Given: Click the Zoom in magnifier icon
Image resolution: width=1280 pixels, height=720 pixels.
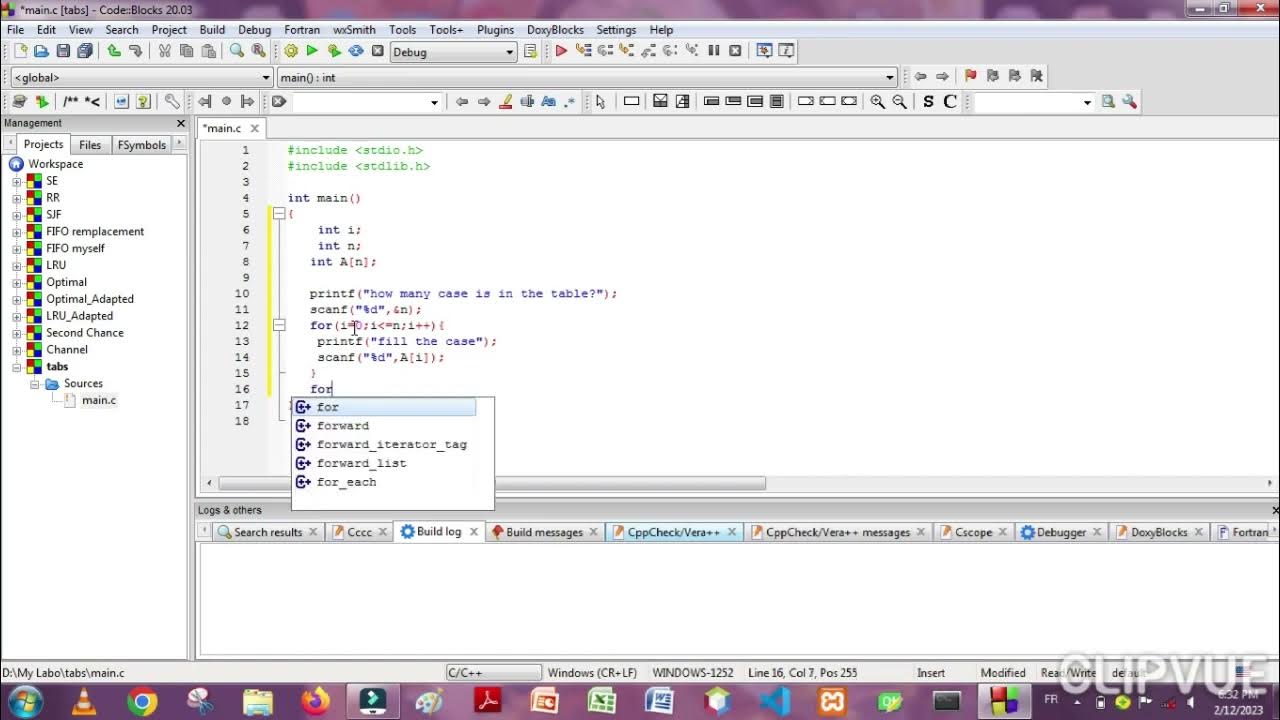Looking at the screenshot, I should [x=877, y=101].
